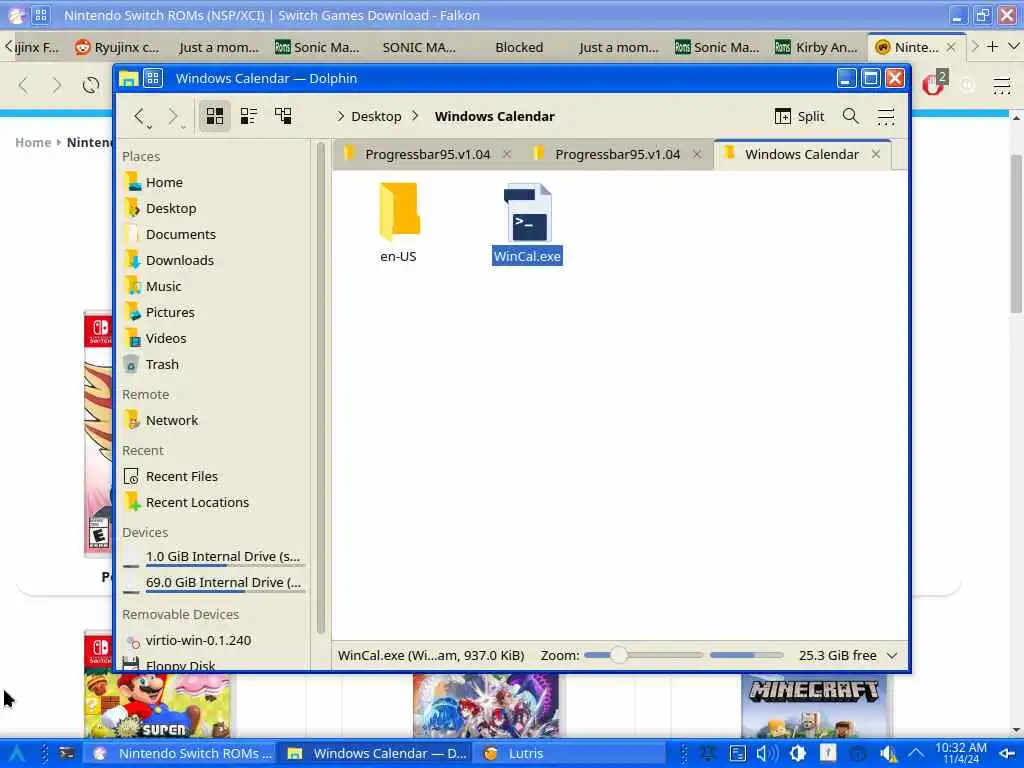Select the Windows Calendar tab

tap(802, 154)
